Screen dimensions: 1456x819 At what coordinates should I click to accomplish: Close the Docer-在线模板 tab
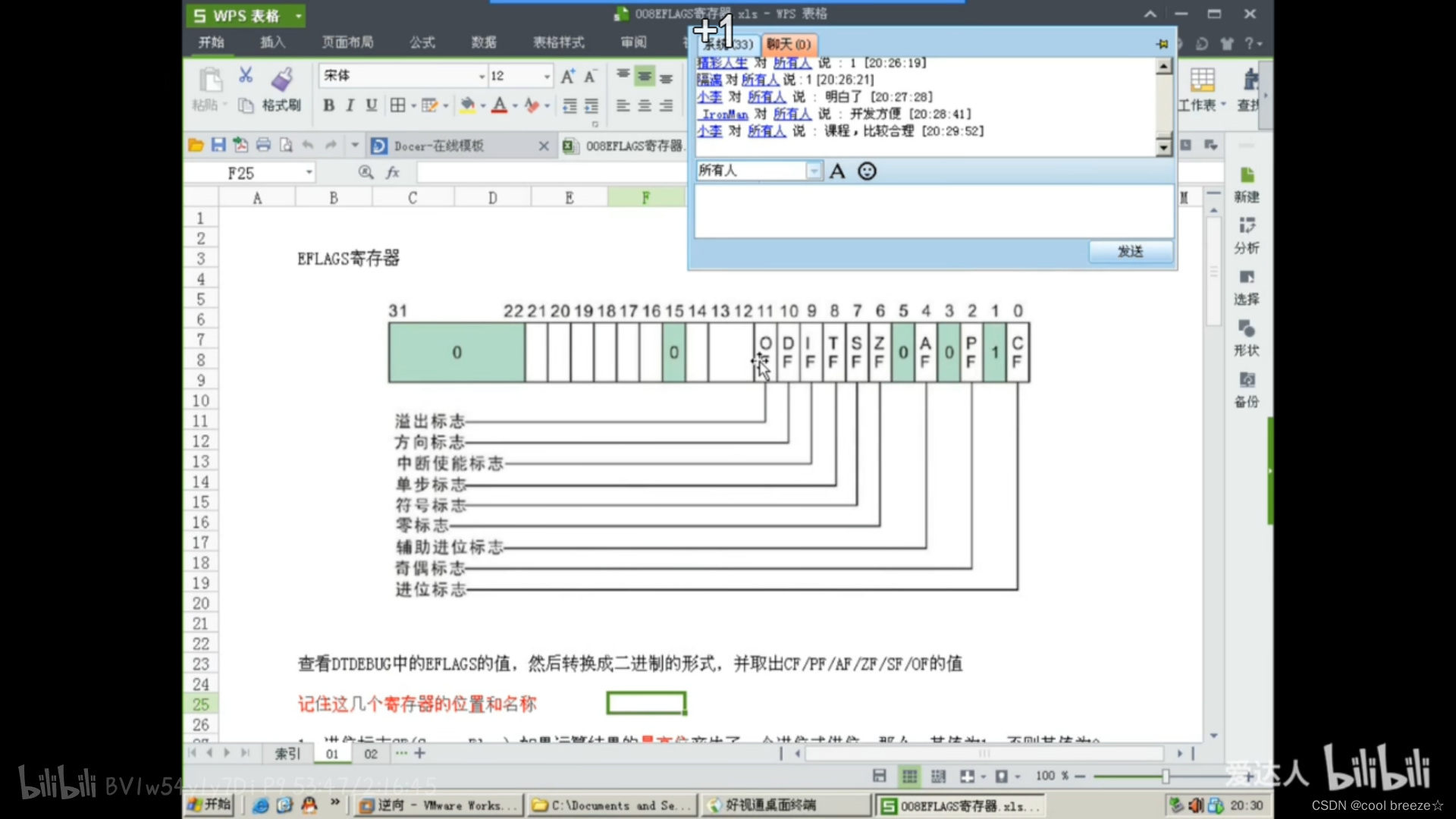coord(544,146)
